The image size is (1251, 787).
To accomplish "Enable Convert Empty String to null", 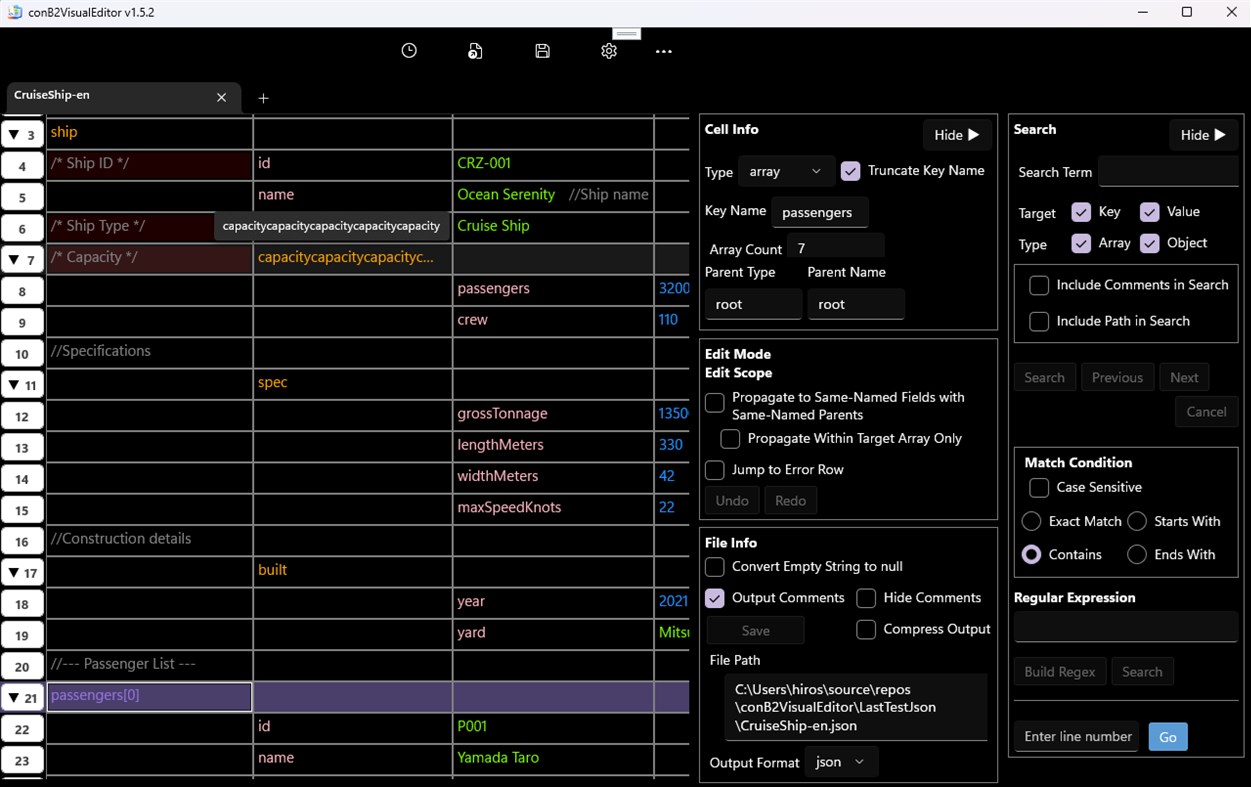I will click(715, 567).
